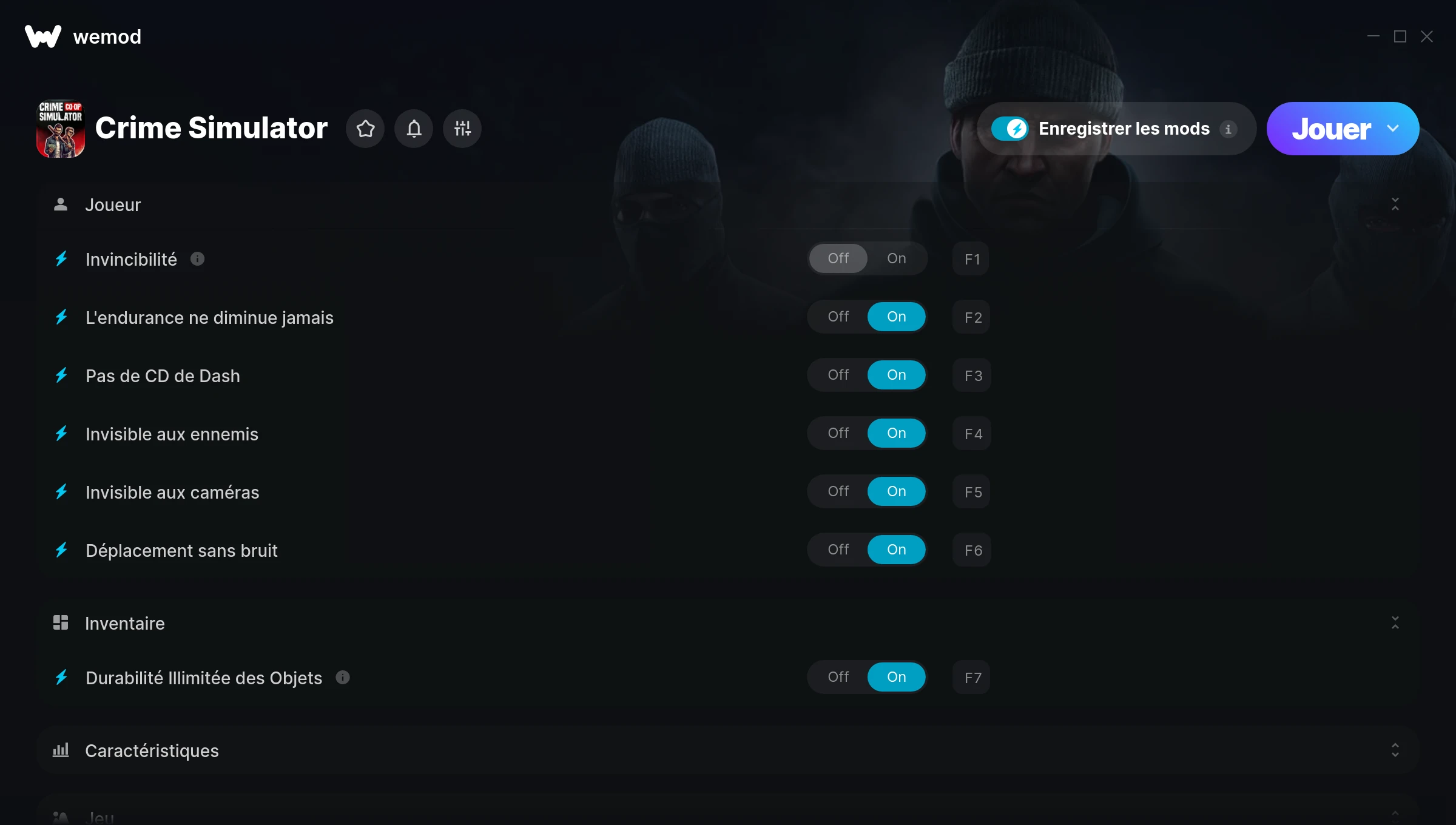Expand the Caractéristiques section

[1395, 750]
